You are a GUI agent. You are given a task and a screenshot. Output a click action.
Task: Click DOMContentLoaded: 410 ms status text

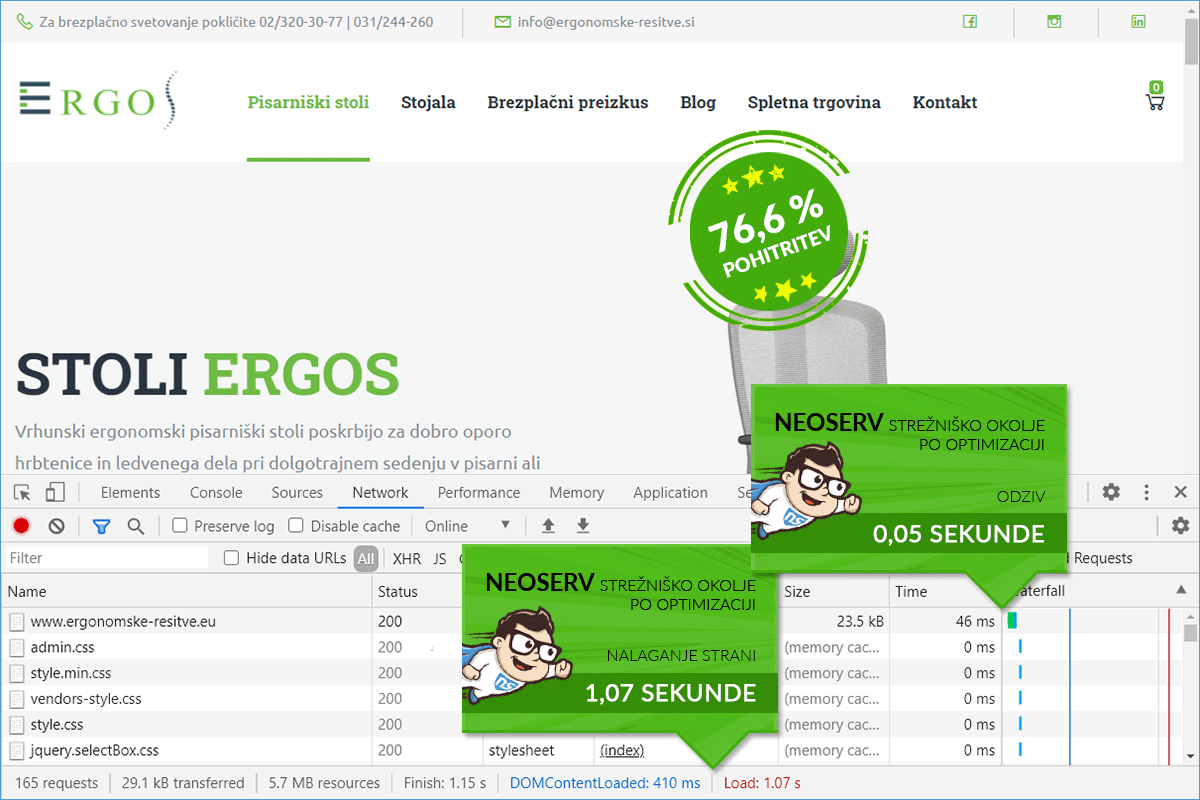tap(605, 783)
